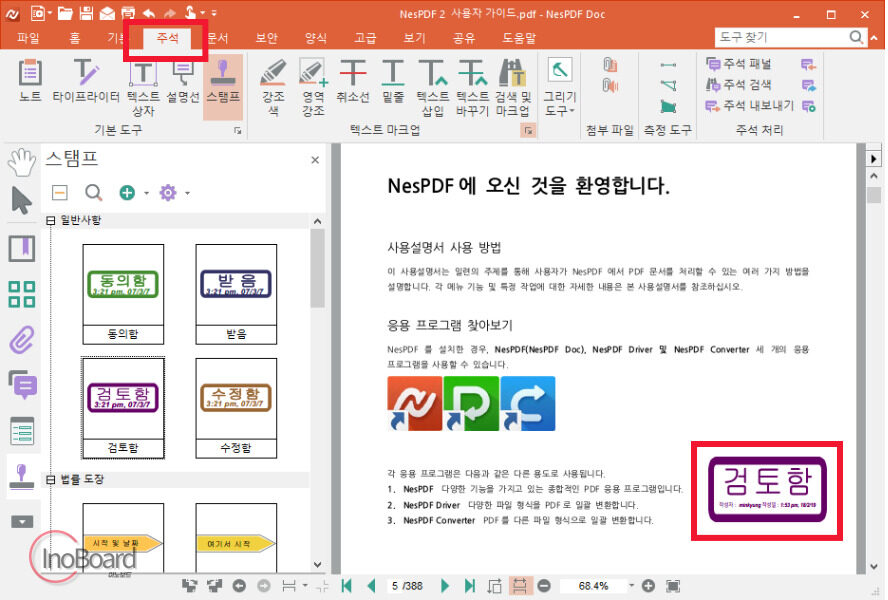Open the 파일 file tab
The height and width of the screenshot is (600, 888).
[28, 39]
